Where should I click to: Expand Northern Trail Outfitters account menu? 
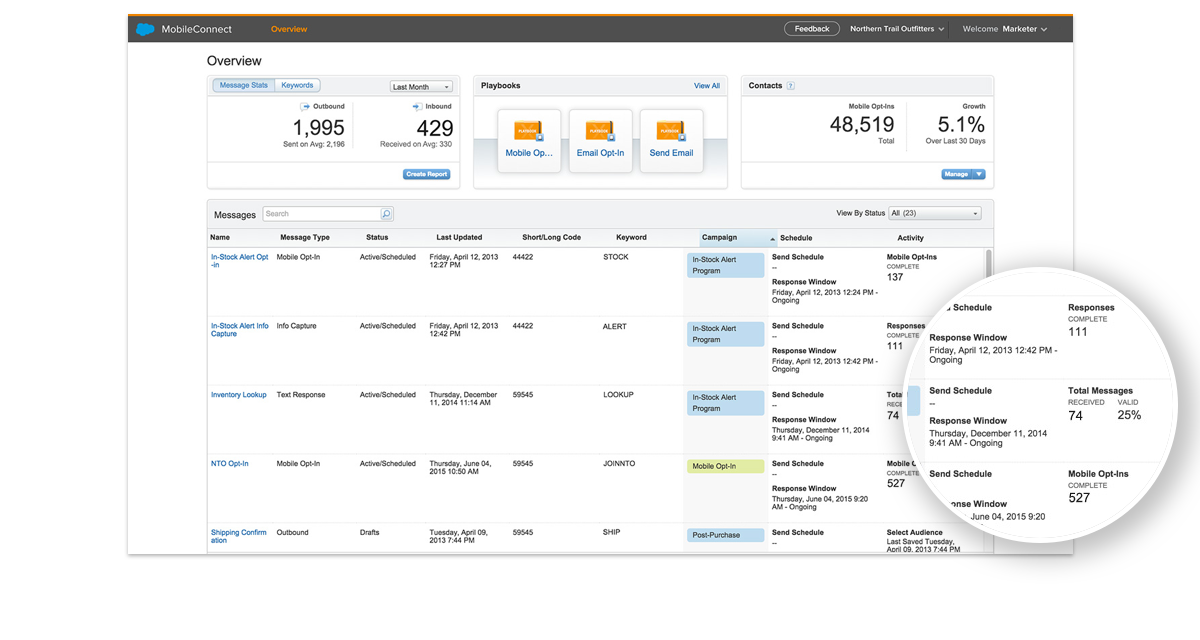pyautogui.click(x=897, y=29)
